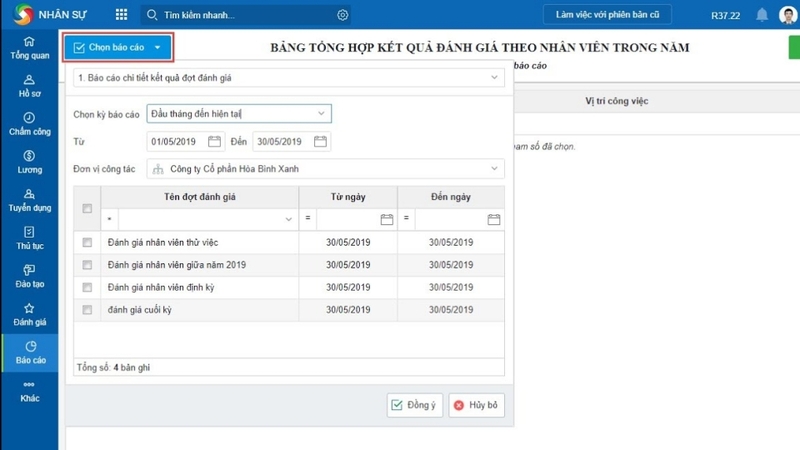Image resolution: width=800 pixels, height=450 pixels.
Task: Select all evaluation rounds checkbox in header
Action: pos(87,208)
